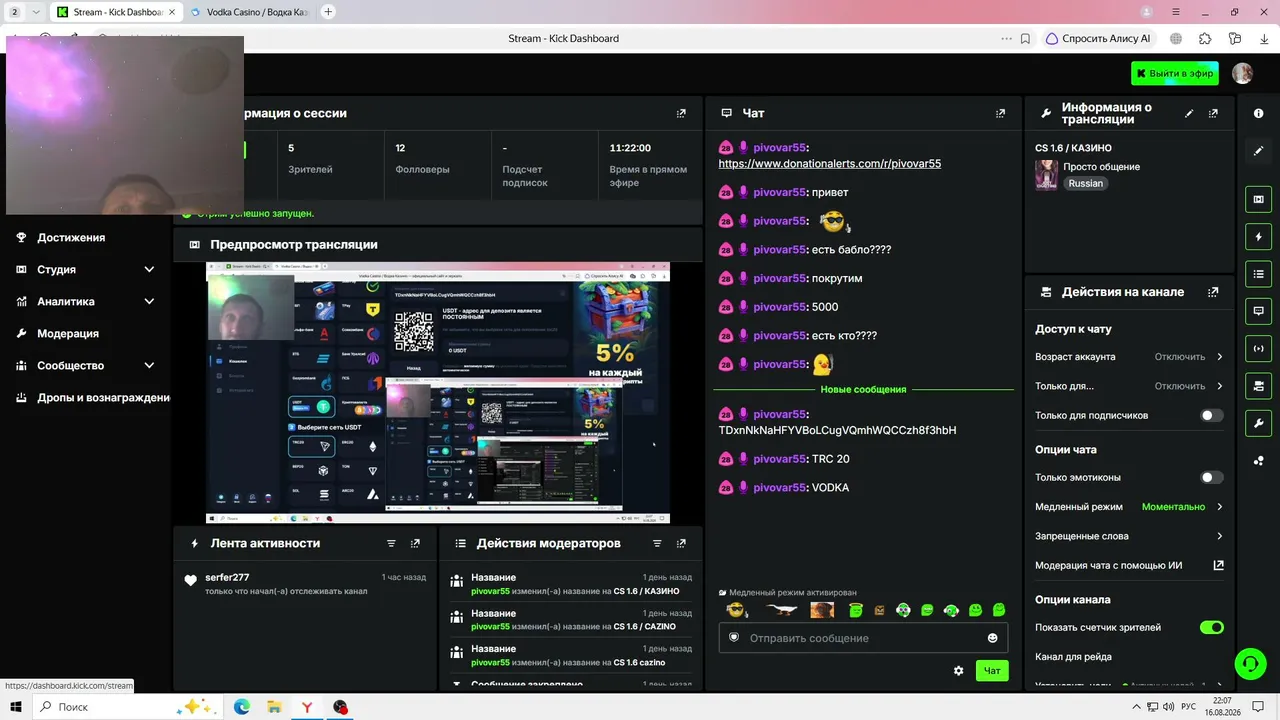Open chat settings gear beside the Чат button
Image resolution: width=1280 pixels, height=720 pixels.
click(958, 671)
